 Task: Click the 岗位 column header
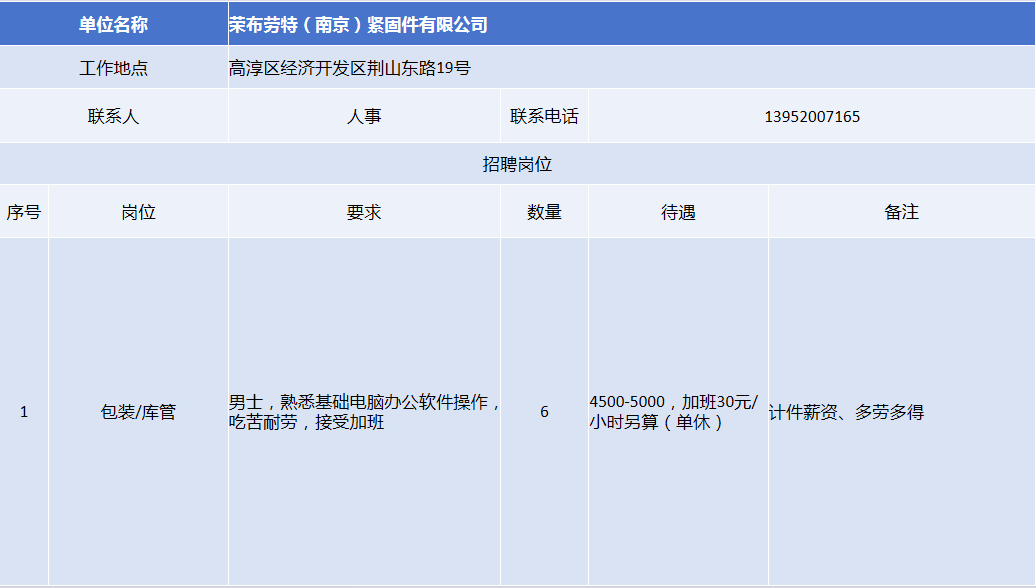tap(138, 212)
